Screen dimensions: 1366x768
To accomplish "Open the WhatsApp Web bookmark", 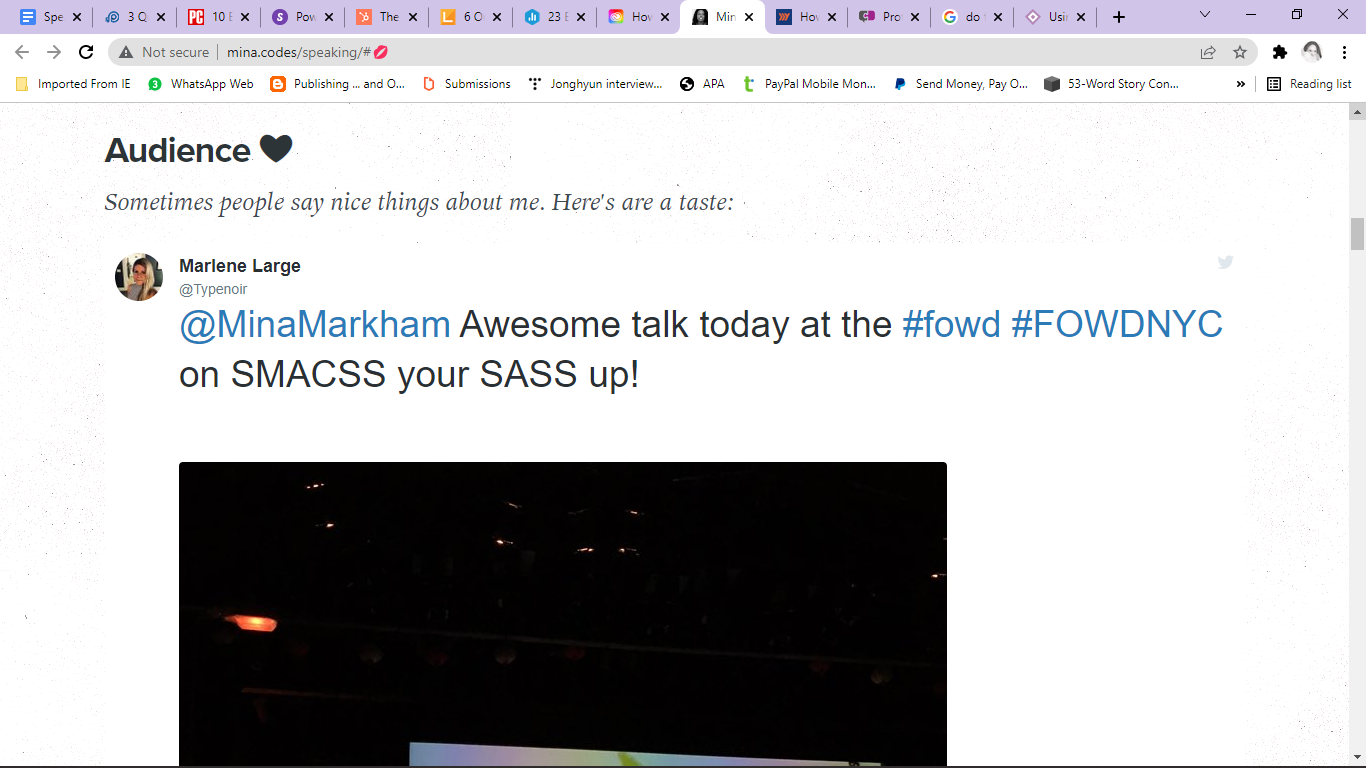I will click(201, 84).
